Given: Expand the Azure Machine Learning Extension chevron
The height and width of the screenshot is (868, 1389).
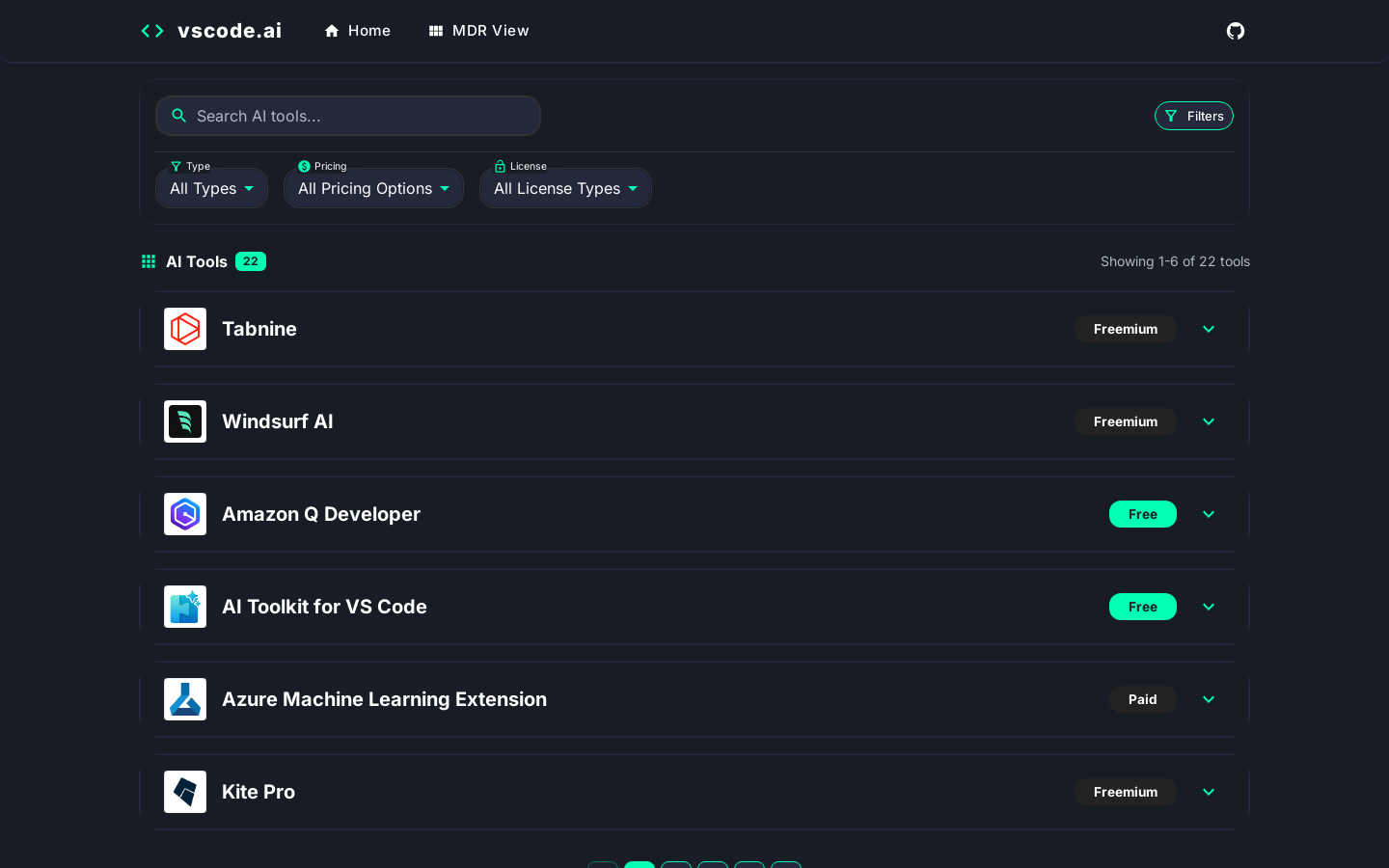Looking at the screenshot, I should (x=1209, y=699).
